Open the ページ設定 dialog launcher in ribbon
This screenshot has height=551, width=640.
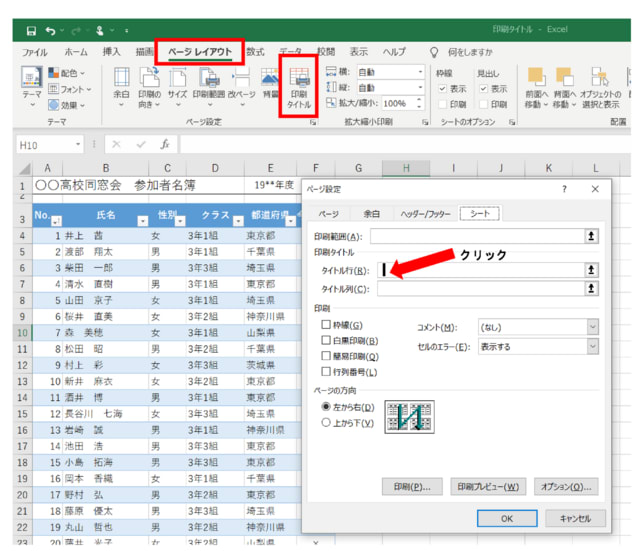pyautogui.click(x=313, y=122)
